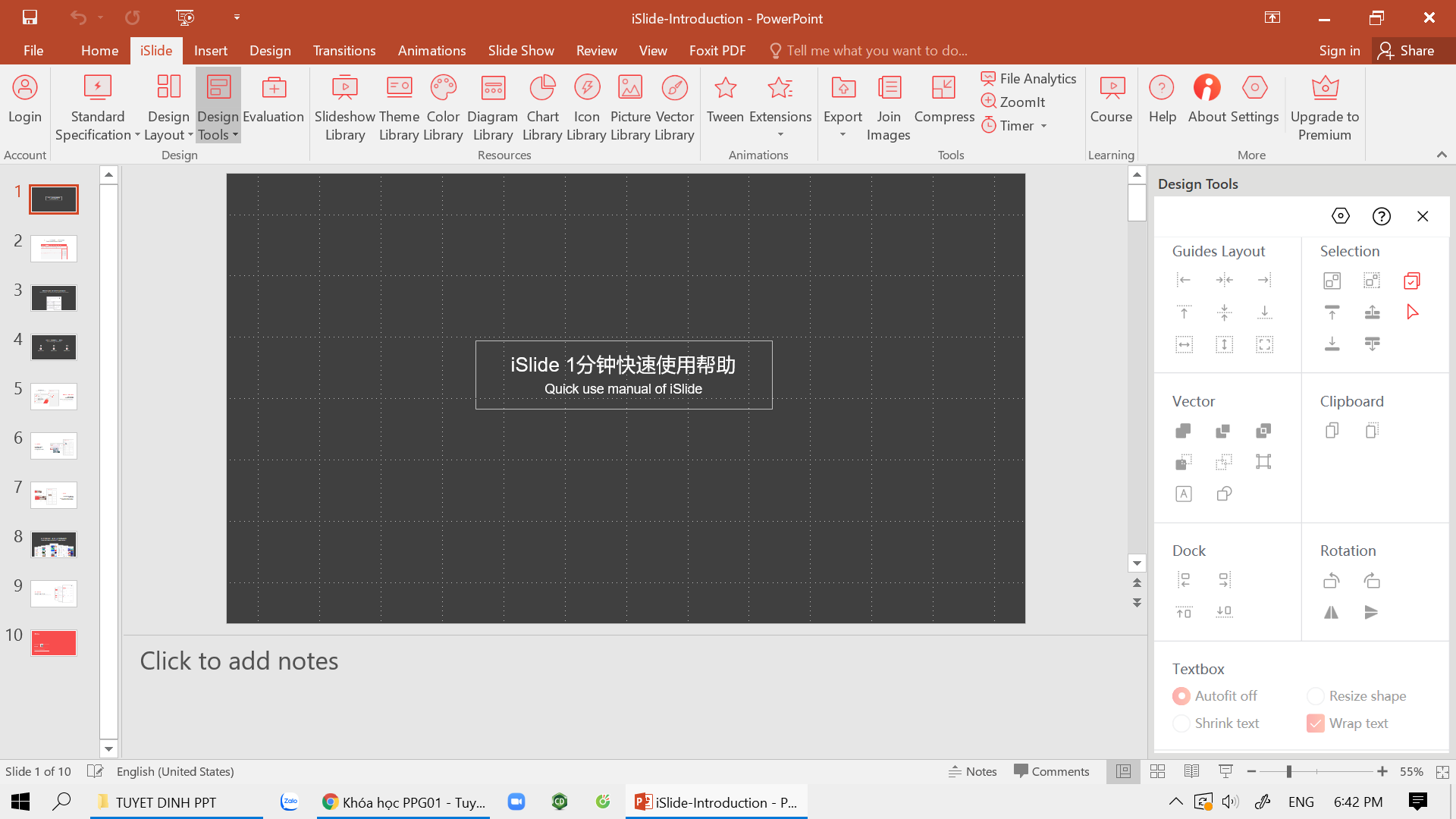Open the Vector Library
The image size is (1456, 819).
[674, 108]
